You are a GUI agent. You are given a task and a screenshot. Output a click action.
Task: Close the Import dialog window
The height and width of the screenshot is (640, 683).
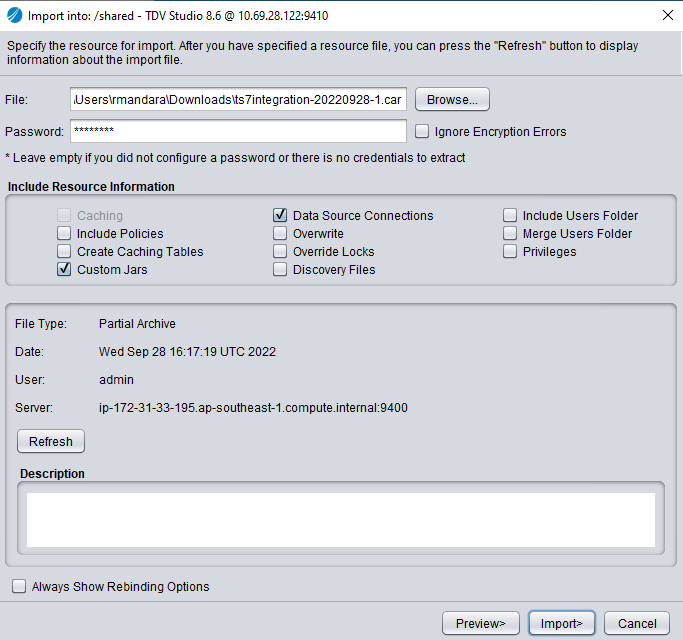coord(667,15)
